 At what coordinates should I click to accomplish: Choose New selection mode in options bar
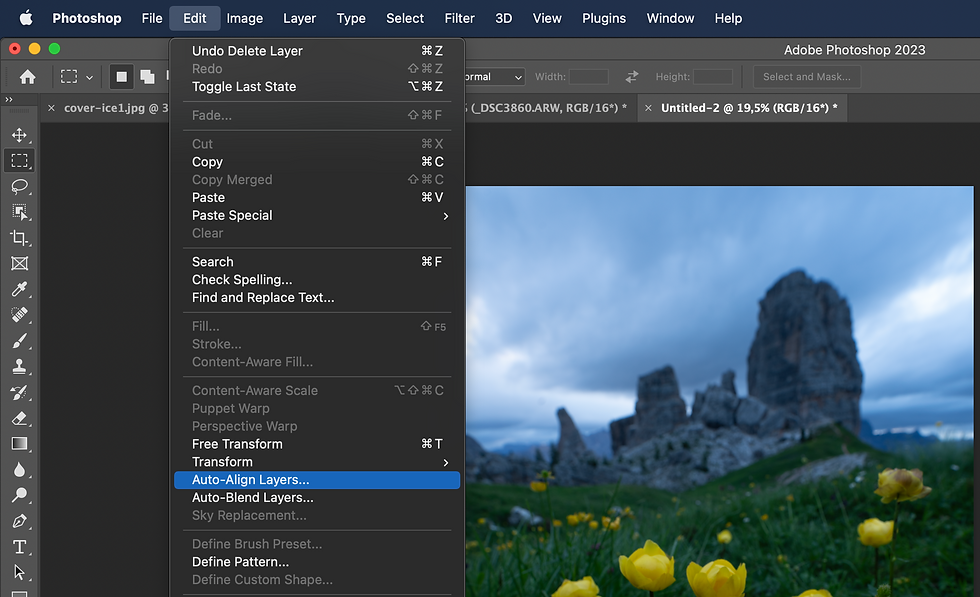[121, 77]
